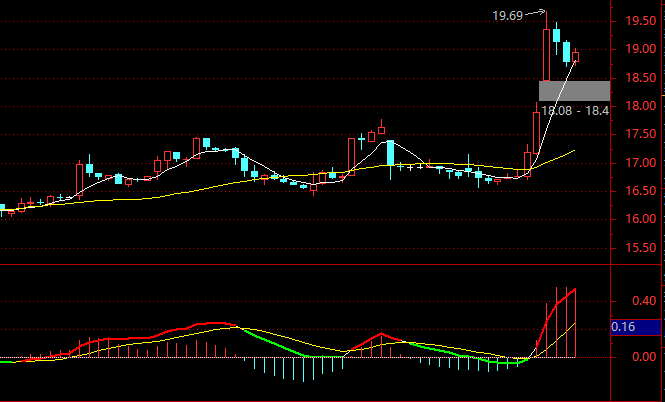The width and height of the screenshot is (665, 402).
Task: Click the longest cyan MACD histogram bar
Action: click(x=300, y=369)
